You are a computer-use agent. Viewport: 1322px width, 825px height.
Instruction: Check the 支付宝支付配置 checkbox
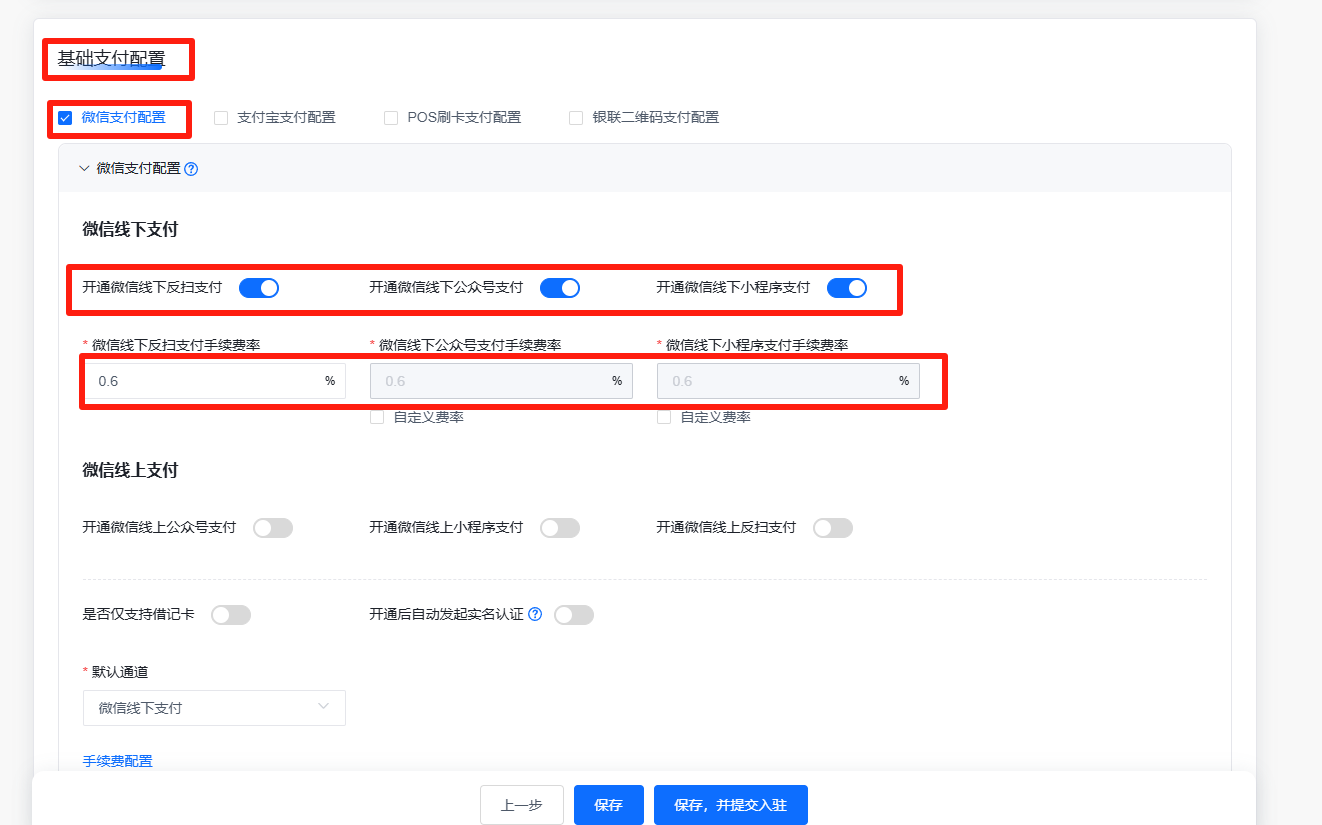[x=221, y=118]
